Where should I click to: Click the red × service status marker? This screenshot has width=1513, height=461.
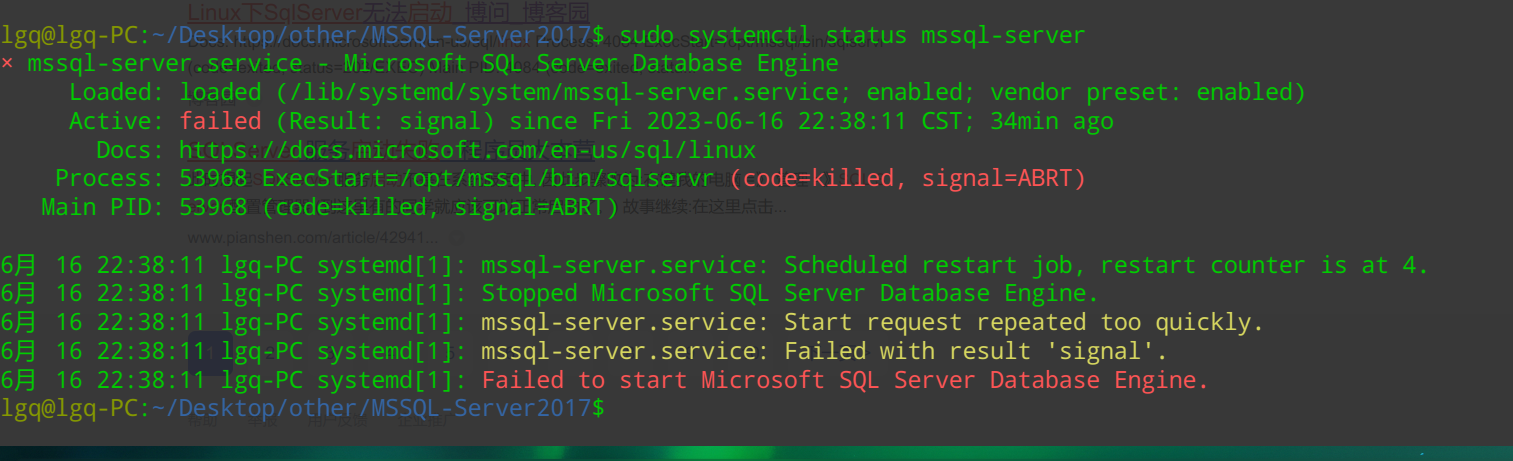pyautogui.click(x=7, y=64)
